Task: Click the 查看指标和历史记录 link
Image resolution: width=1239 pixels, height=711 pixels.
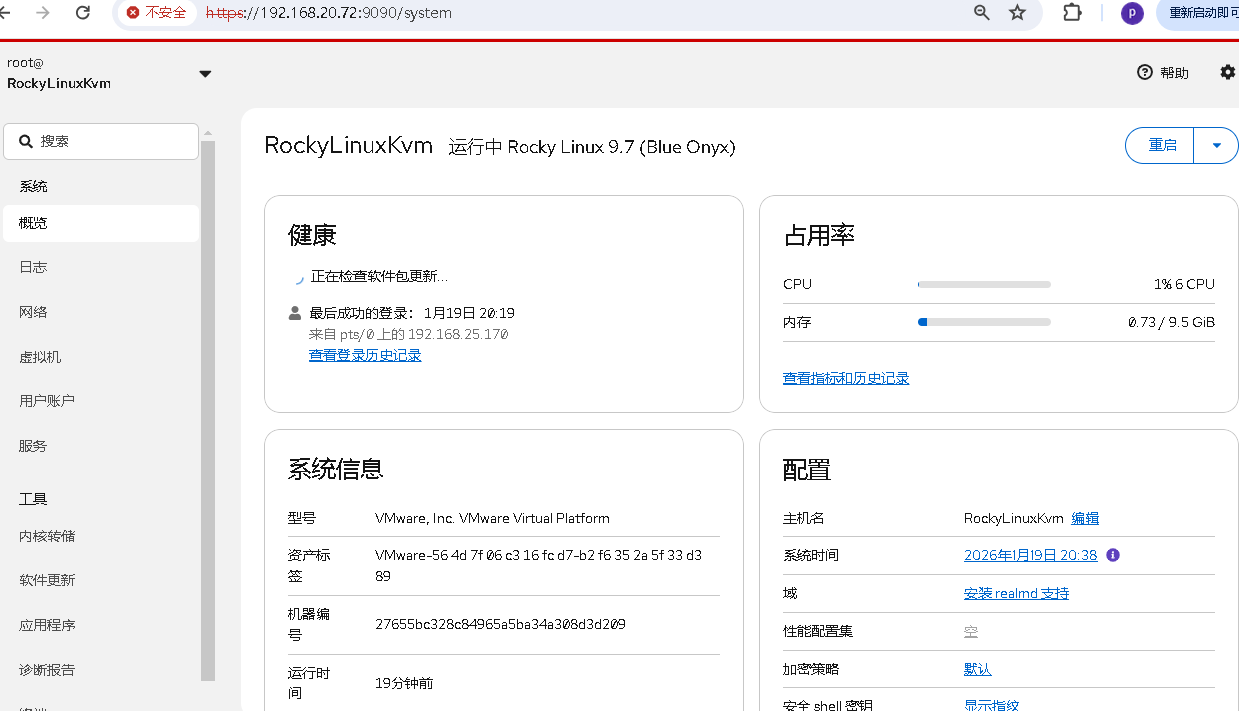Action: point(846,378)
